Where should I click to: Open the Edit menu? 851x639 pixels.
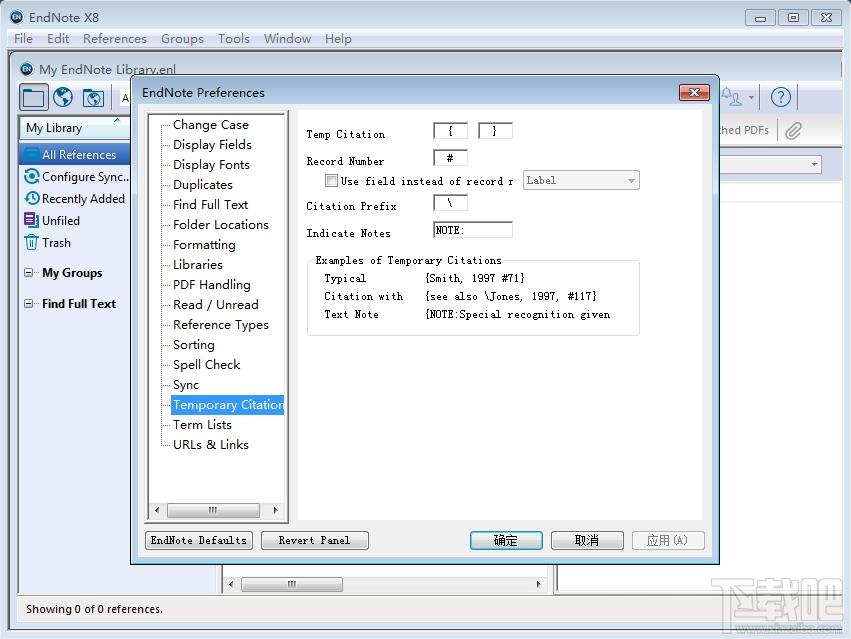tap(58, 39)
